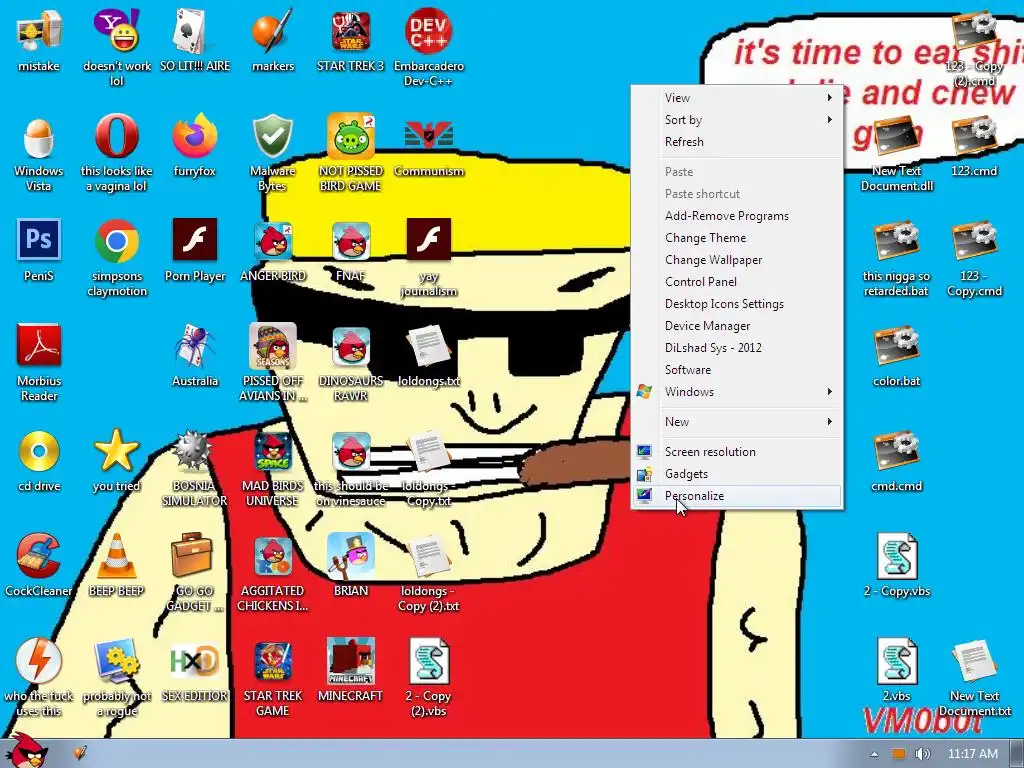This screenshot has height=768, width=1024.
Task: Open the 'FNAF' red bird icon
Action: point(351,241)
